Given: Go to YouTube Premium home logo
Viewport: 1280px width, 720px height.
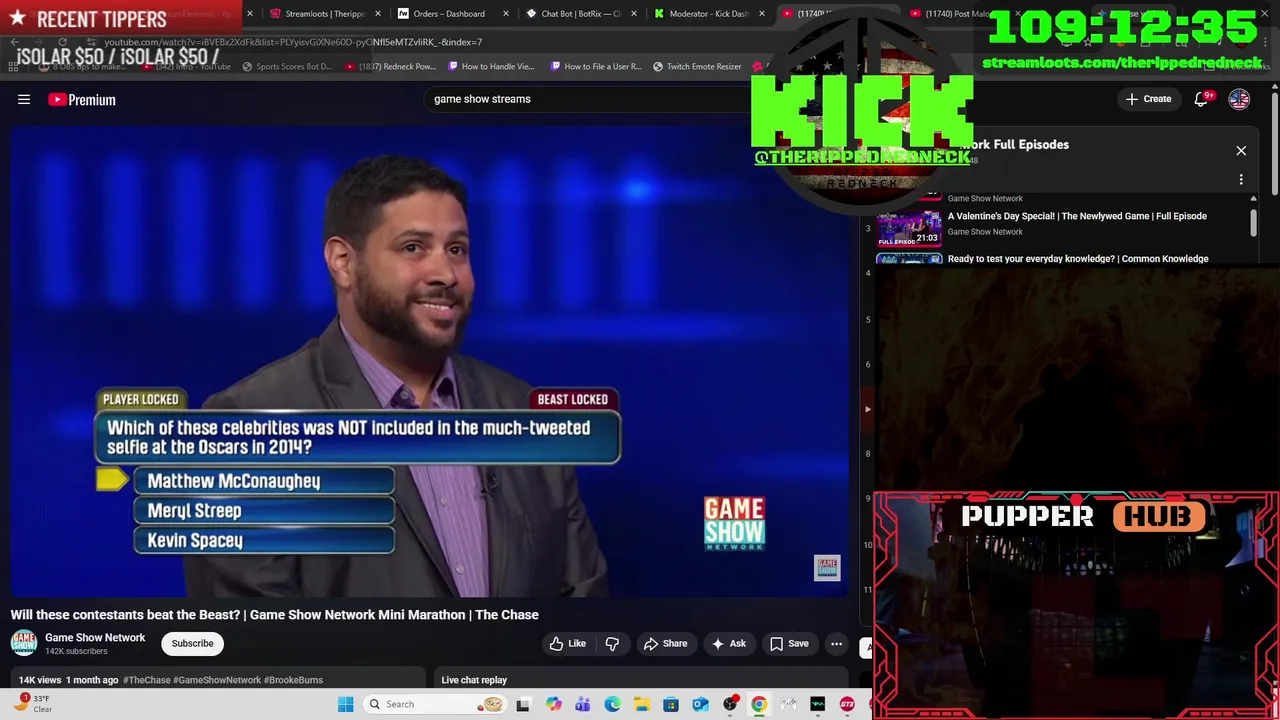Looking at the screenshot, I should tap(82, 99).
